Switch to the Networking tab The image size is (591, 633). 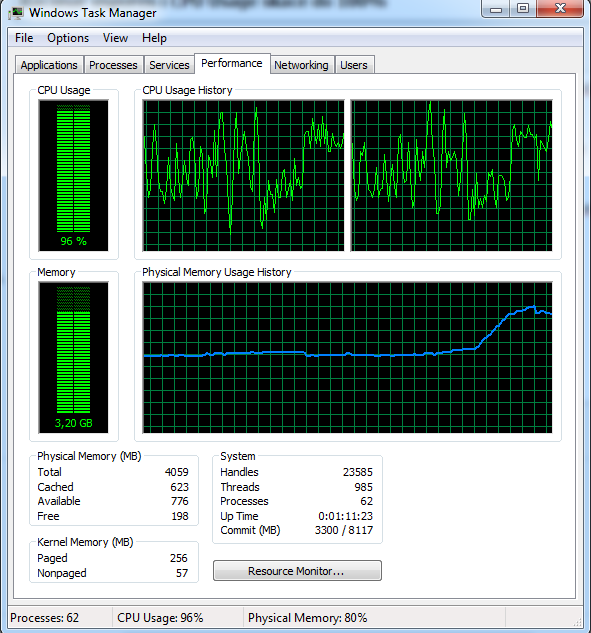coord(301,65)
